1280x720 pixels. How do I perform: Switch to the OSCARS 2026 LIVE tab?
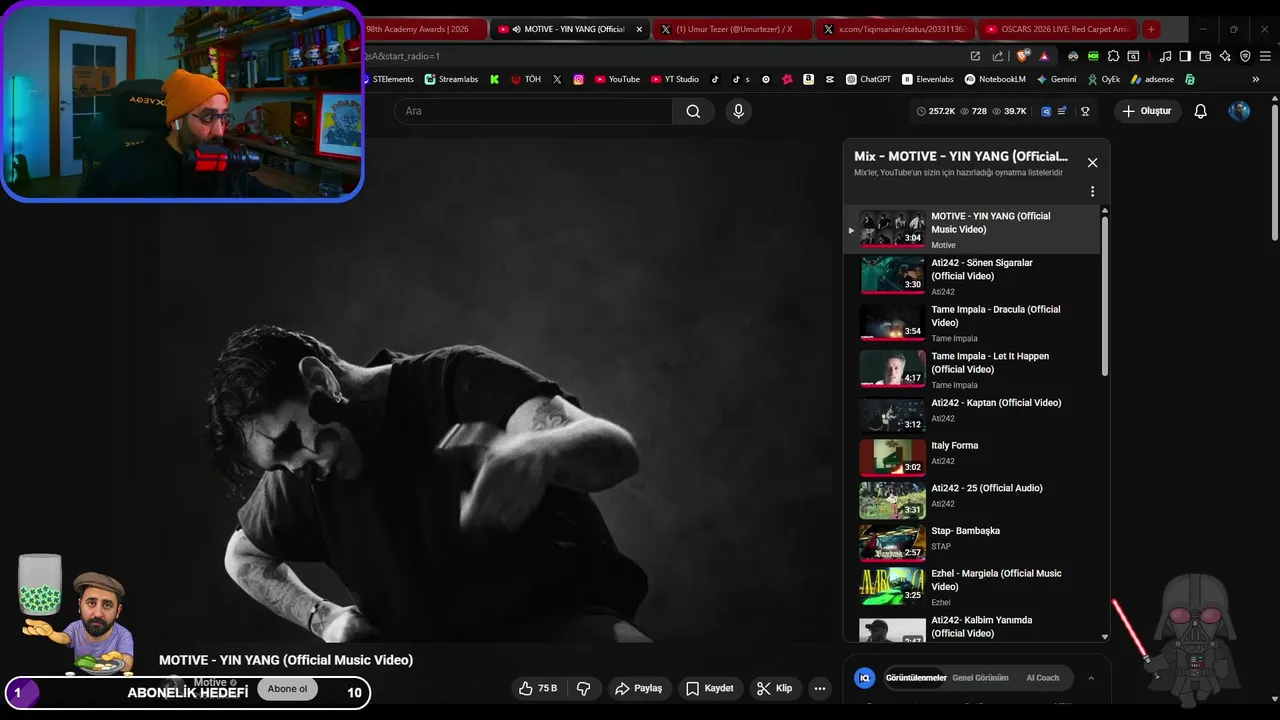tap(1056, 29)
